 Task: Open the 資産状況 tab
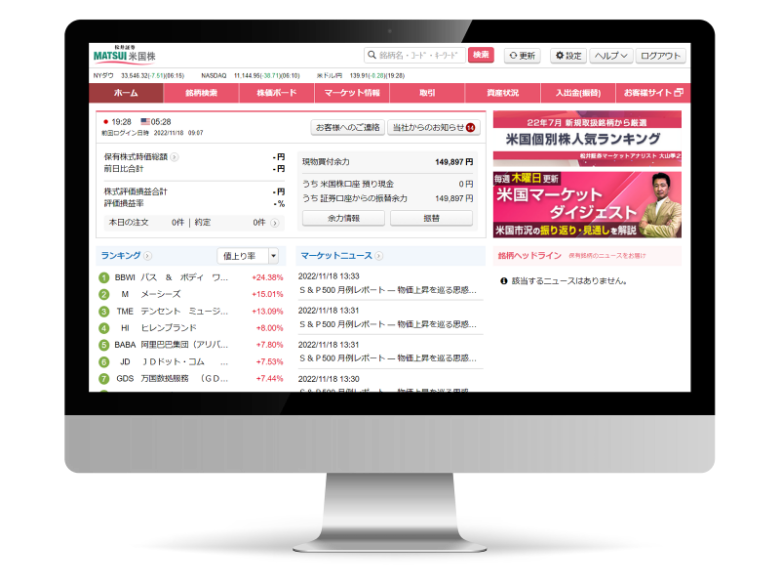pos(502,93)
